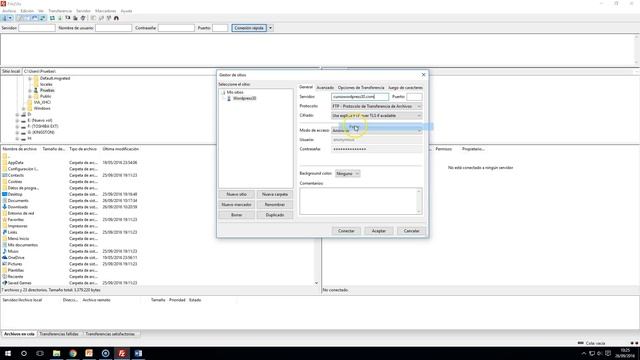
Task: Open the Transferencia menu
Action: tap(60, 11)
